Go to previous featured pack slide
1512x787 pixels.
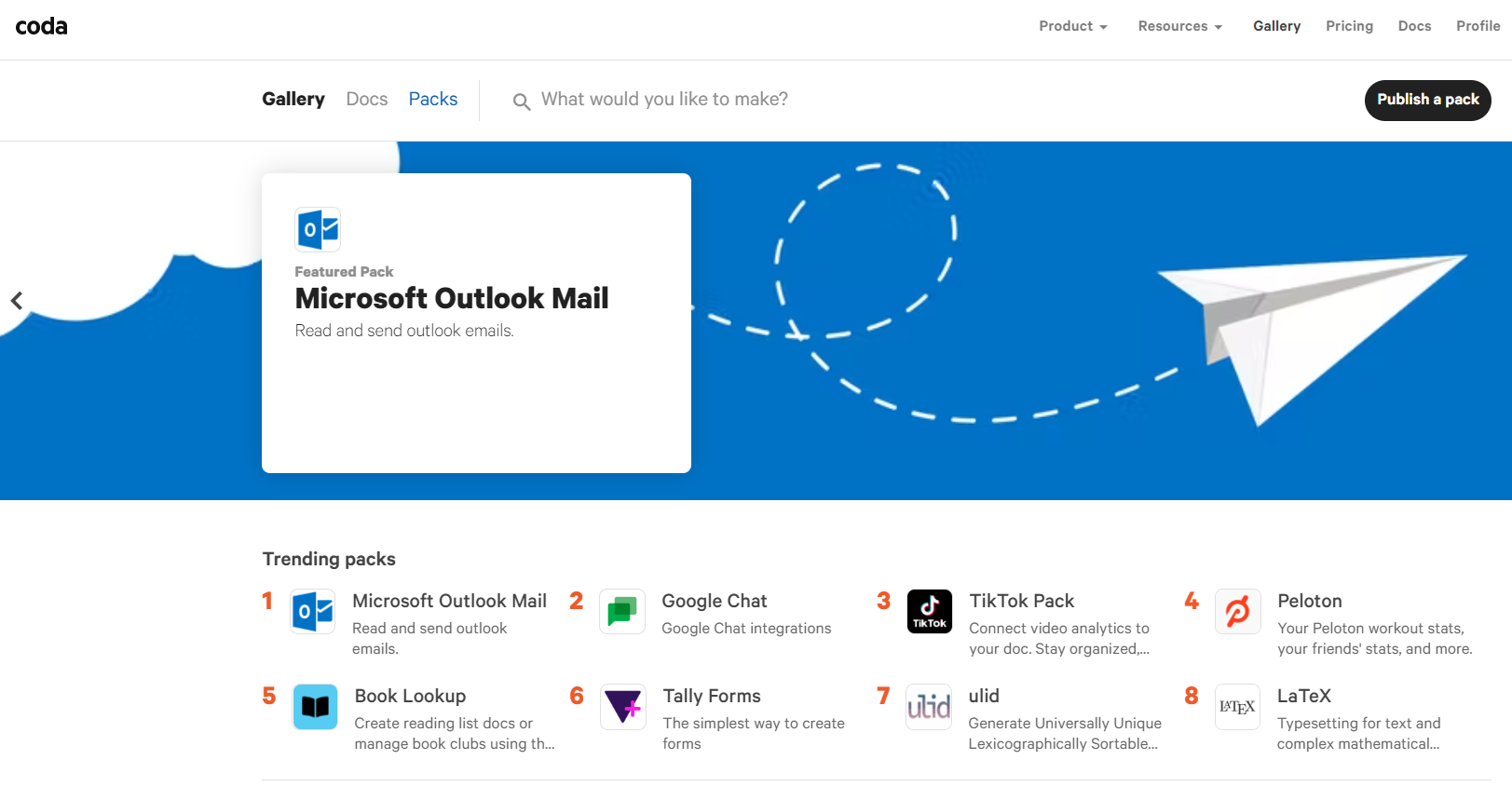coord(17,301)
